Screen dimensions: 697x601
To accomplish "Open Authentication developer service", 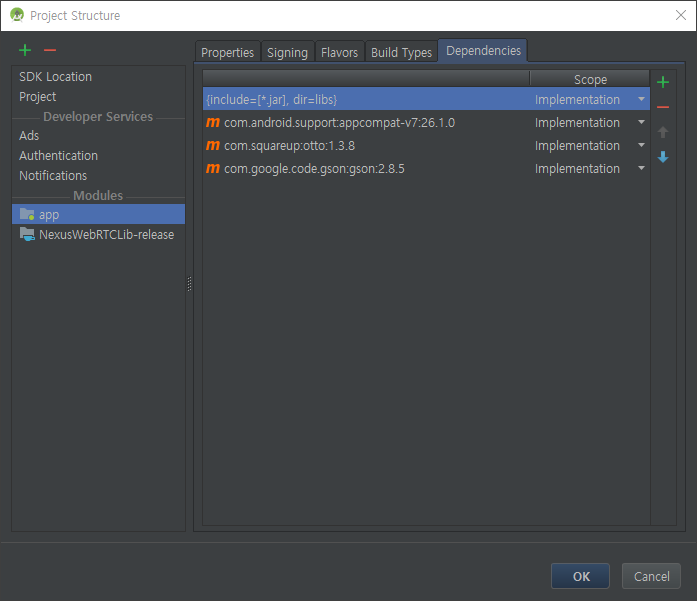I will 98,156.
